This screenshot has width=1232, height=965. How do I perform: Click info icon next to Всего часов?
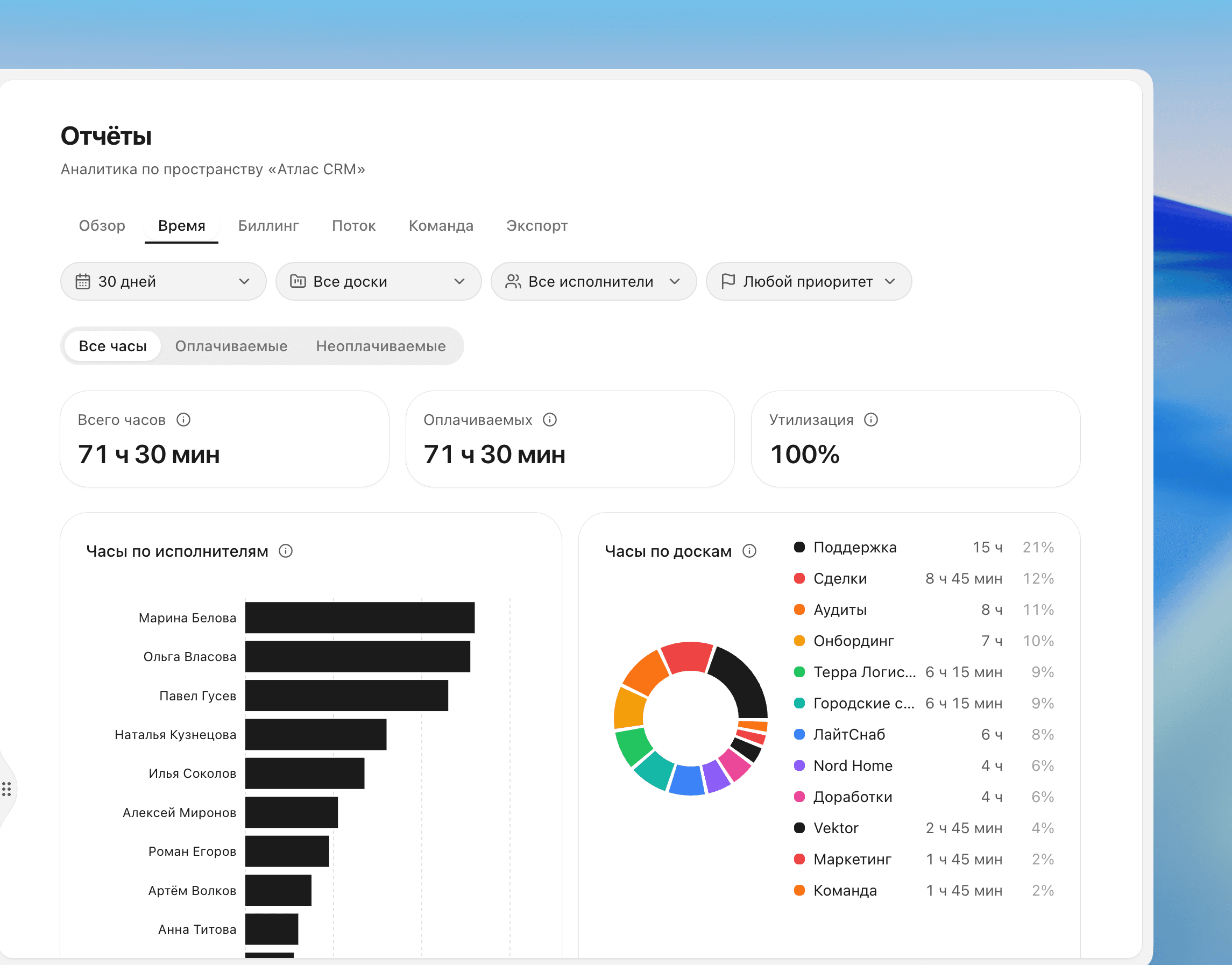183,420
